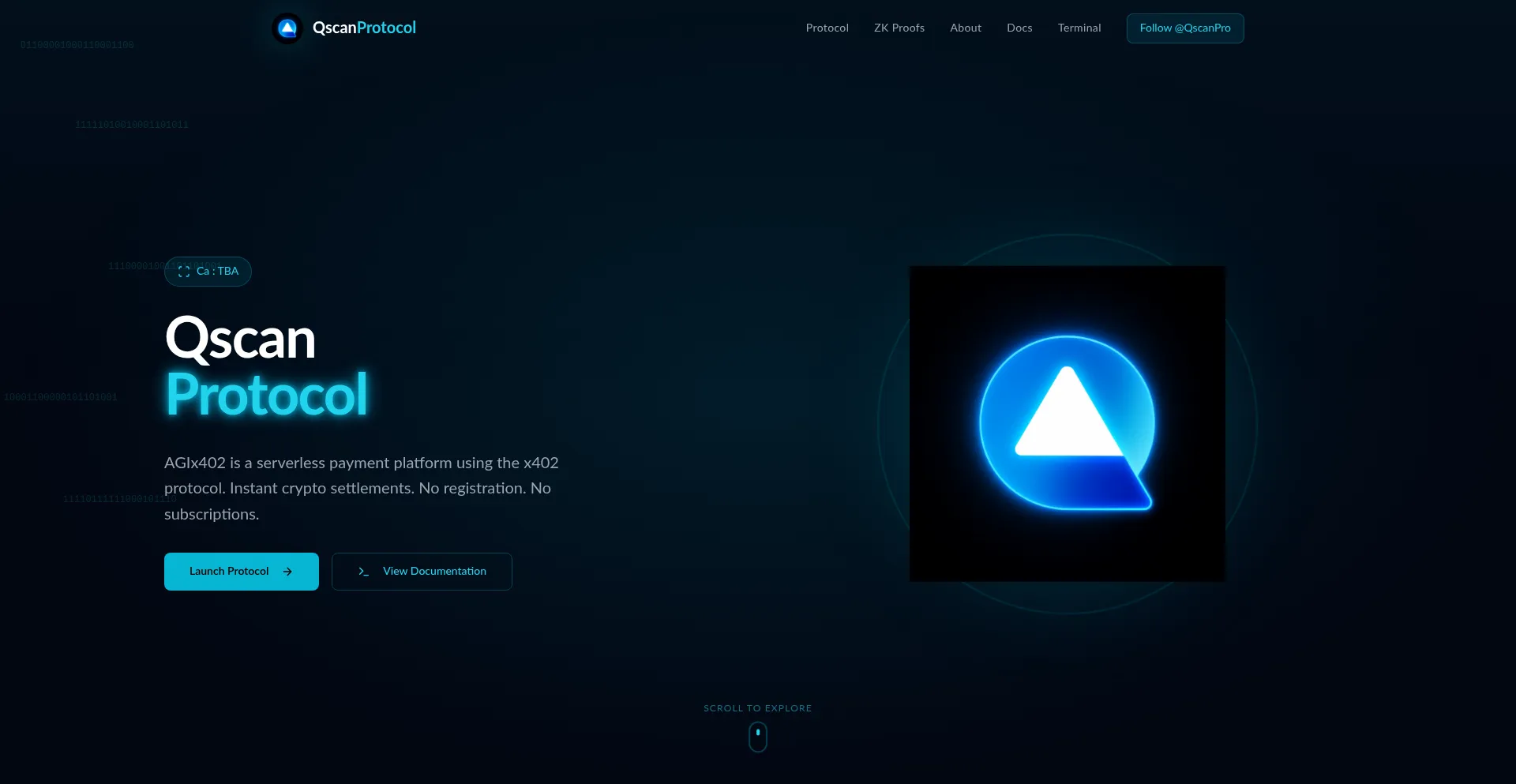
Task: Click the Qscan Protocol hero heading
Action: pos(265,366)
